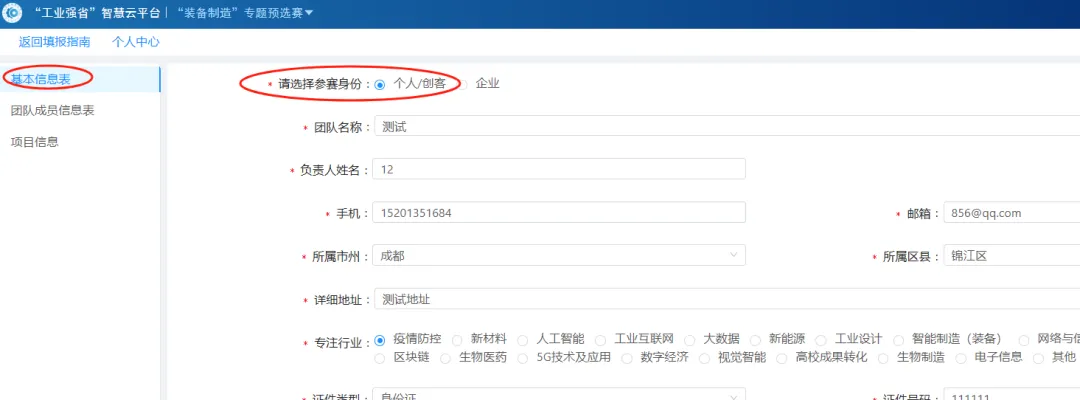Select 数字经济 industry radio button
Screen dimensions: 1080x400
tap(626, 358)
